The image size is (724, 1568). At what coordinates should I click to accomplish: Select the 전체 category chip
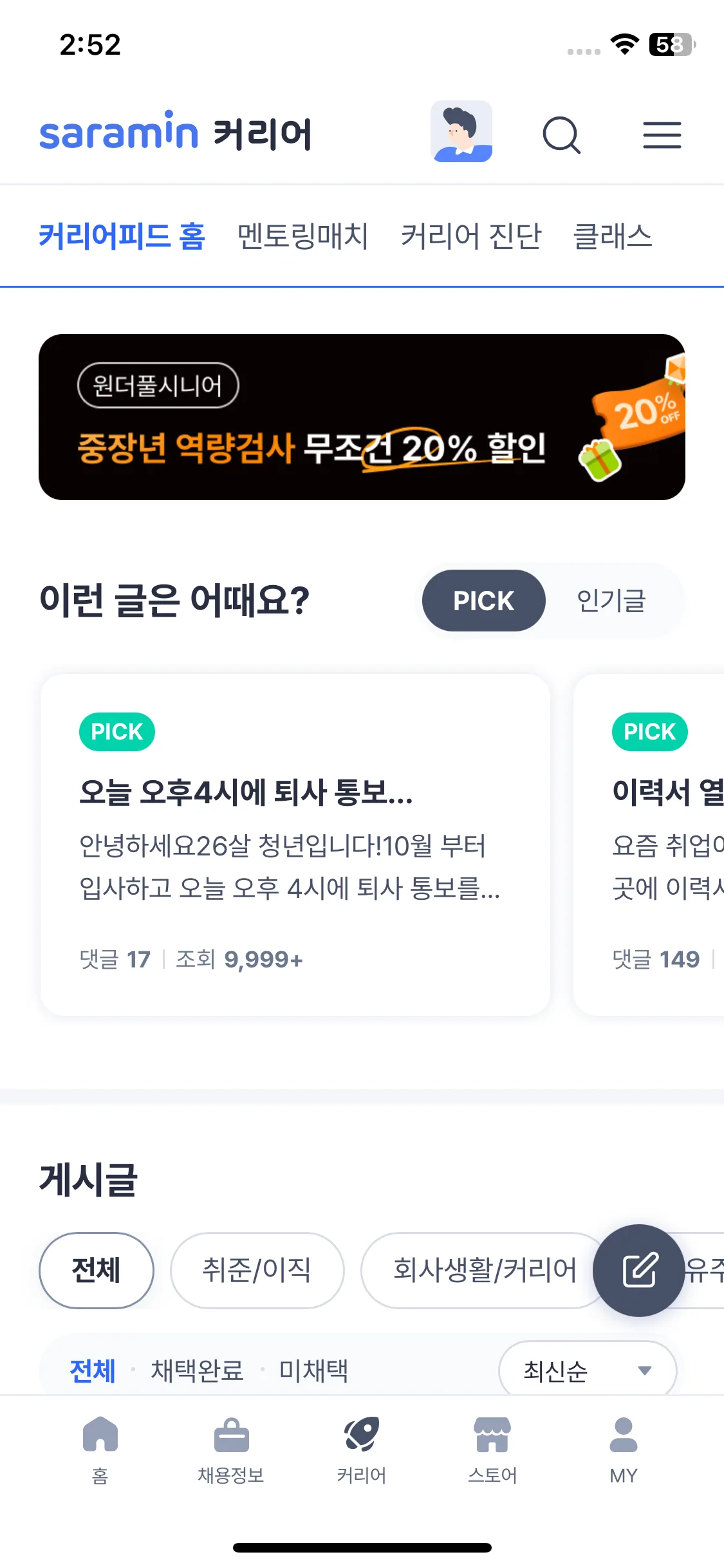[x=97, y=1270]
